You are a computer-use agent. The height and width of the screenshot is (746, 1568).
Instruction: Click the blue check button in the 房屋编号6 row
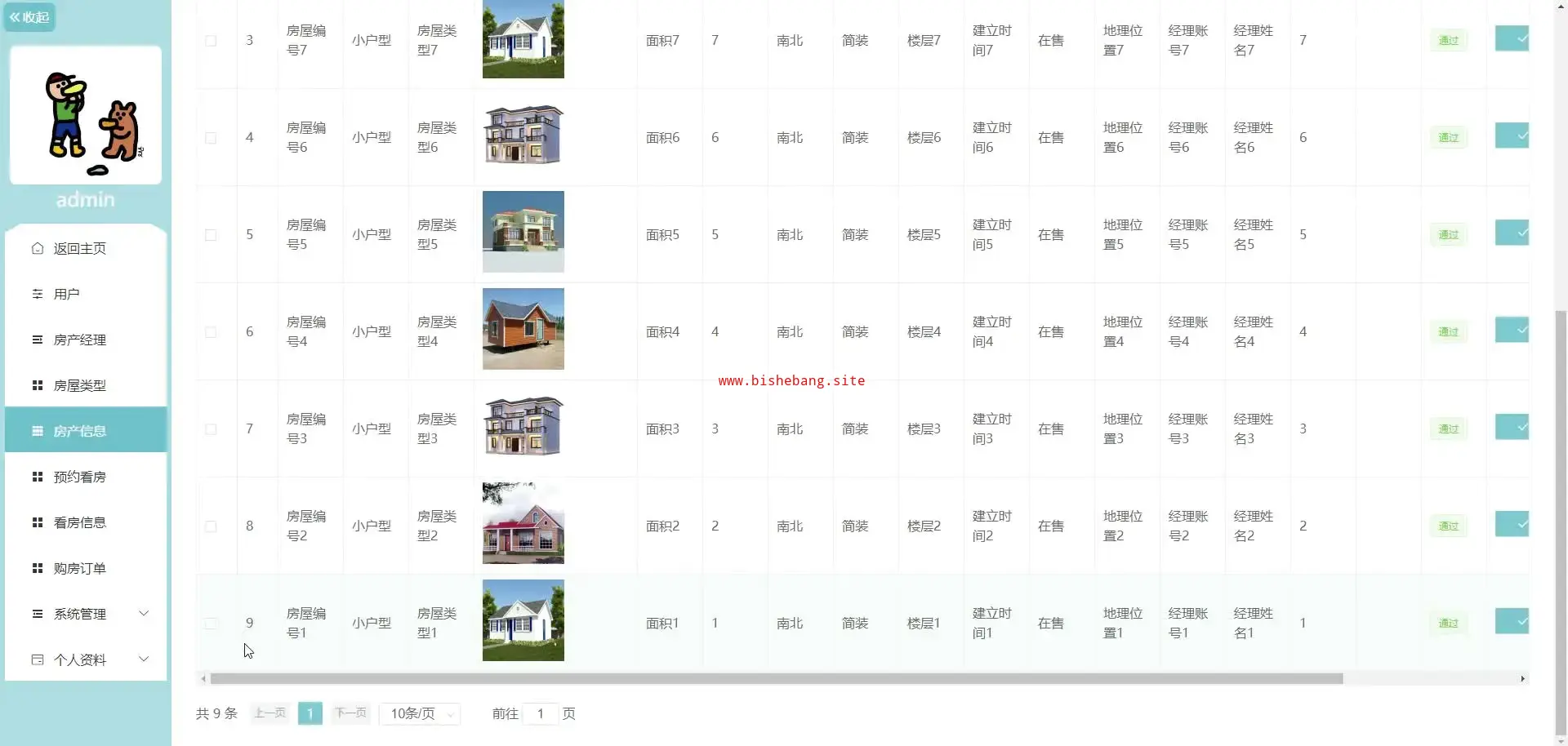pos(1512,135)
